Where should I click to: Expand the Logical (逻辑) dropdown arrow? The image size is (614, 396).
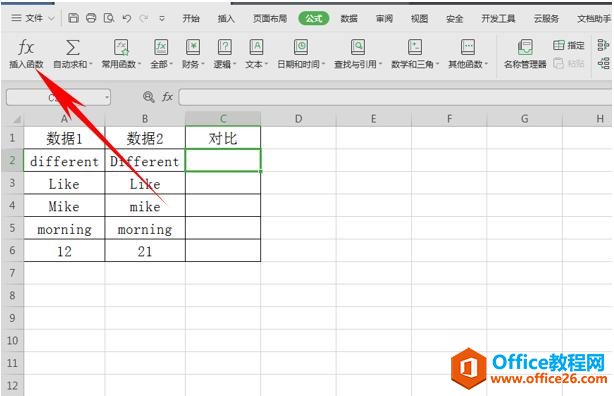pyautogui.click(x=235, y=64)
